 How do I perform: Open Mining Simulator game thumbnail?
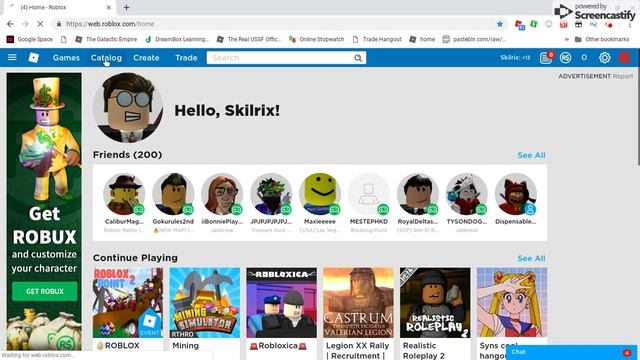(x=204, y=303)
